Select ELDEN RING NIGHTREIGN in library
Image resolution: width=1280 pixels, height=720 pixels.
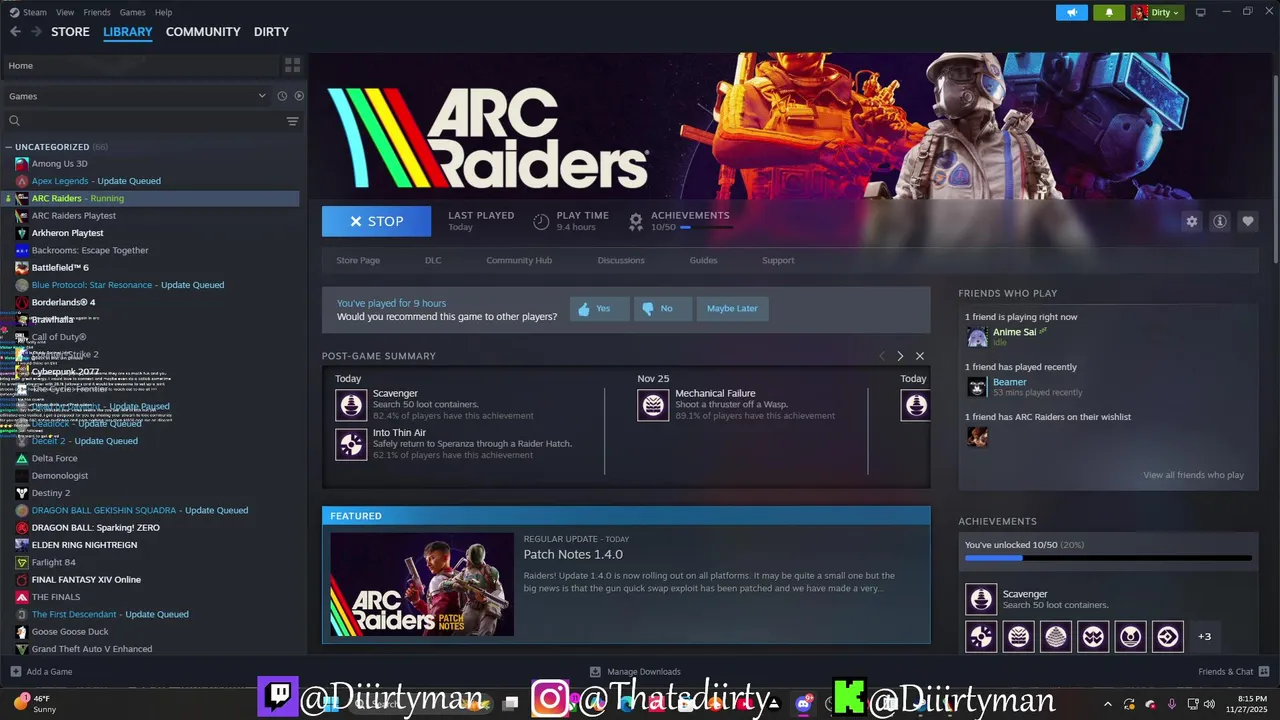84,545
